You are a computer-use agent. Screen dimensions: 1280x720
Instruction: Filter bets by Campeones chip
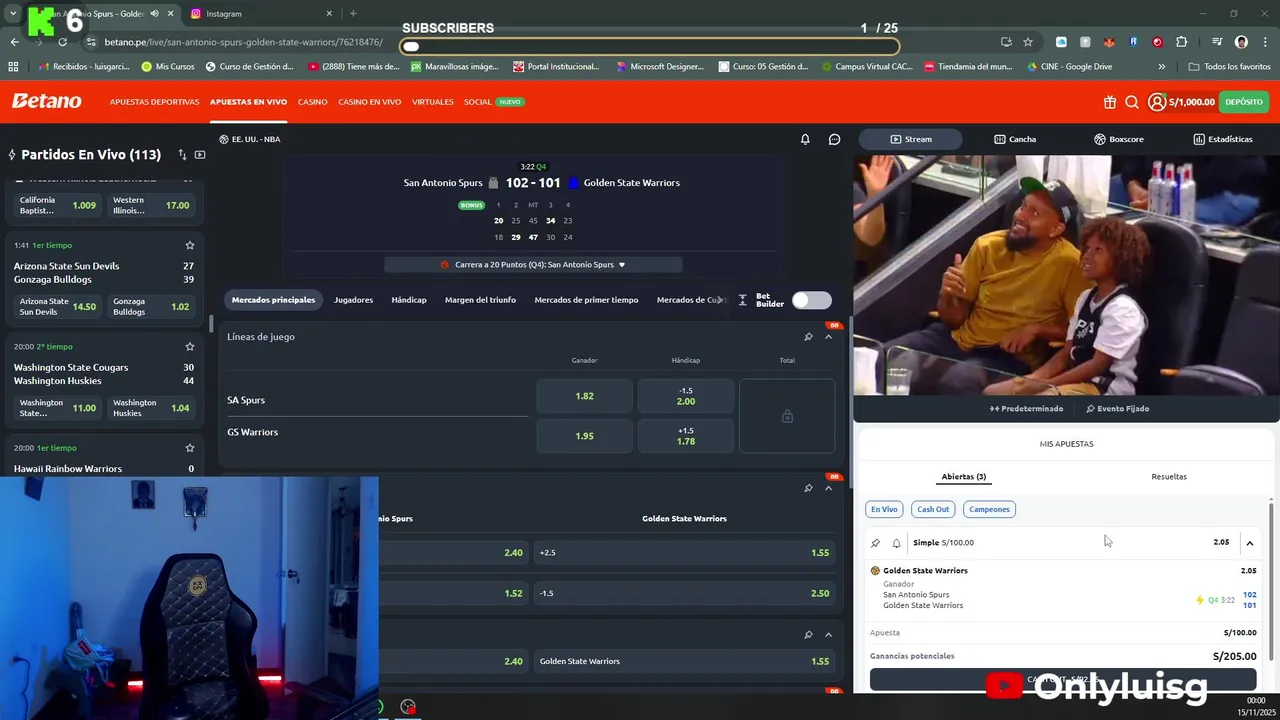pos(989,509)
